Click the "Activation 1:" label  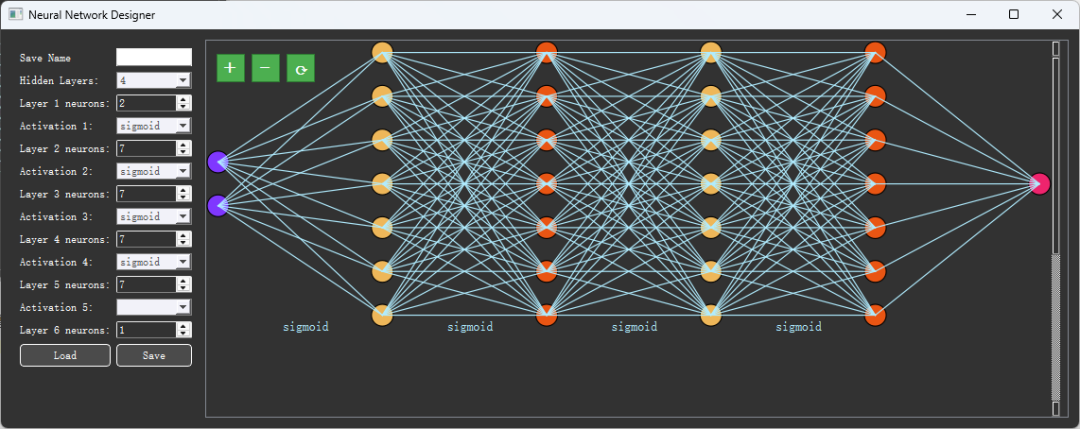click(x=56, y=126)
